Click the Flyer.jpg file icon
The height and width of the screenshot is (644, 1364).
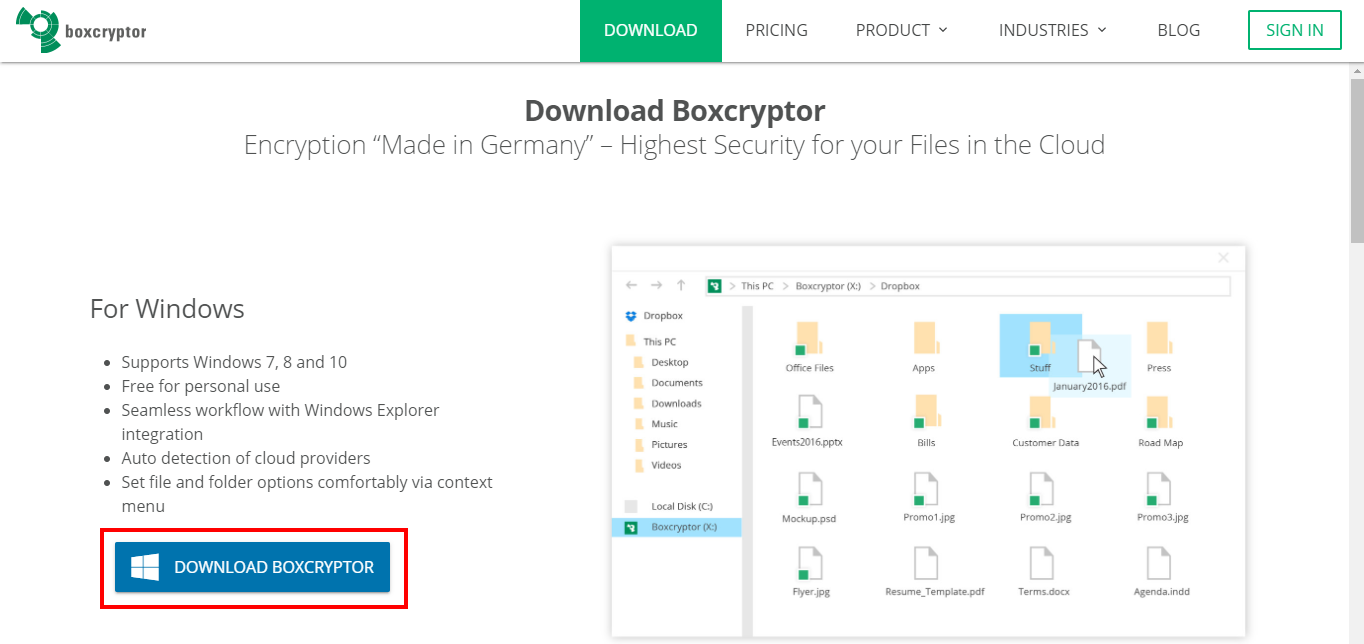pos(808,563)
